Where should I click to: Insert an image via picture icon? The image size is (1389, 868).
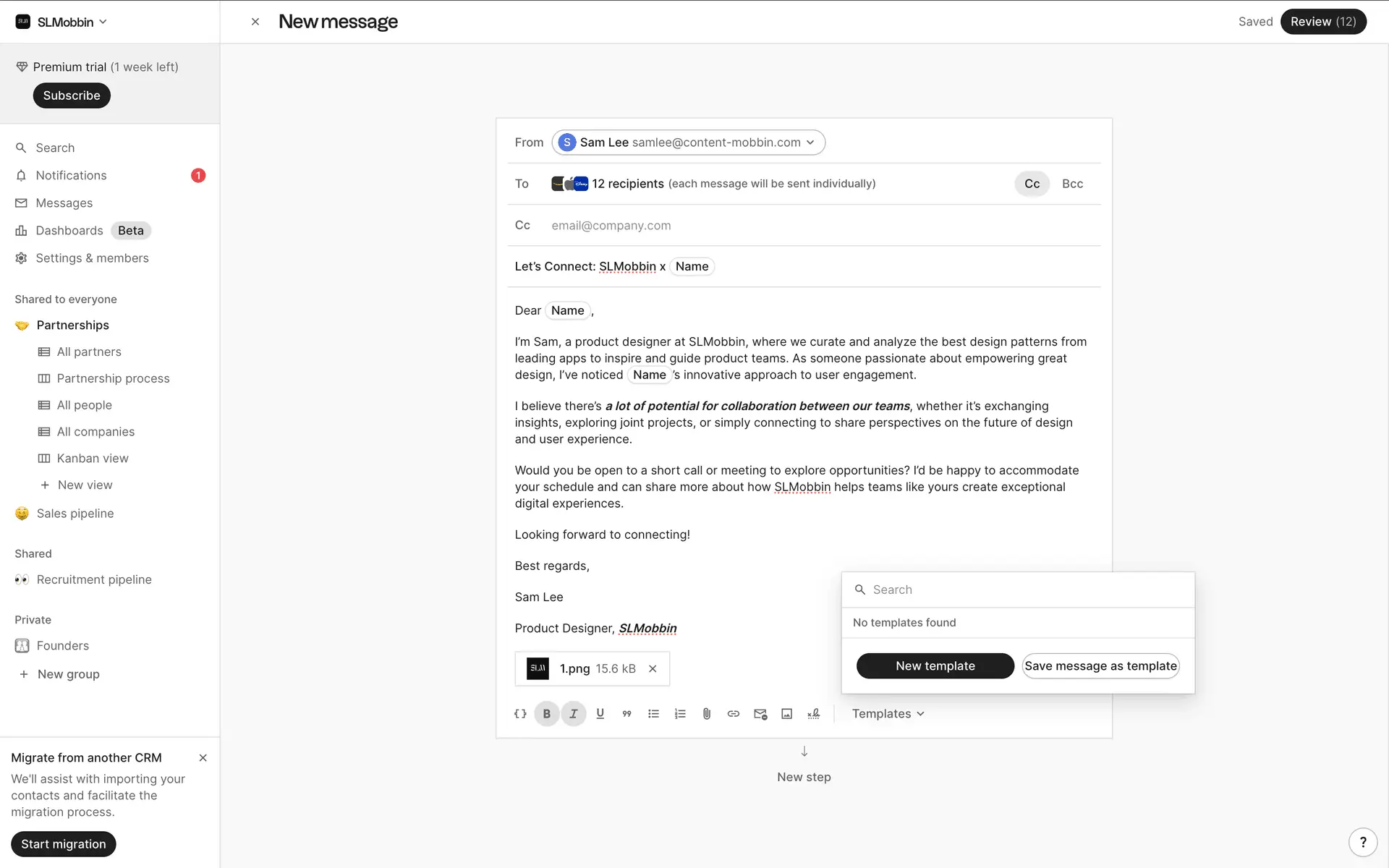[x=786, y=713]
